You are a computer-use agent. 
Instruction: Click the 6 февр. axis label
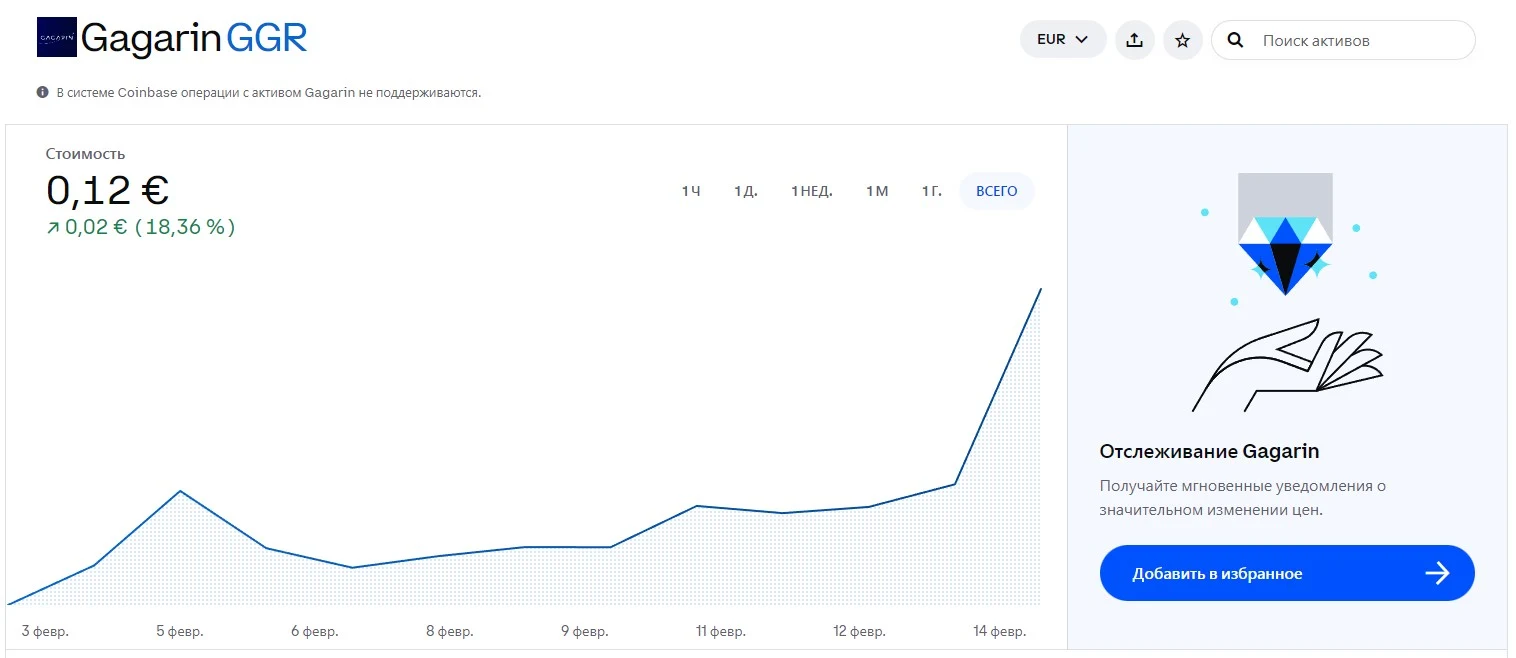click(314, 631)
